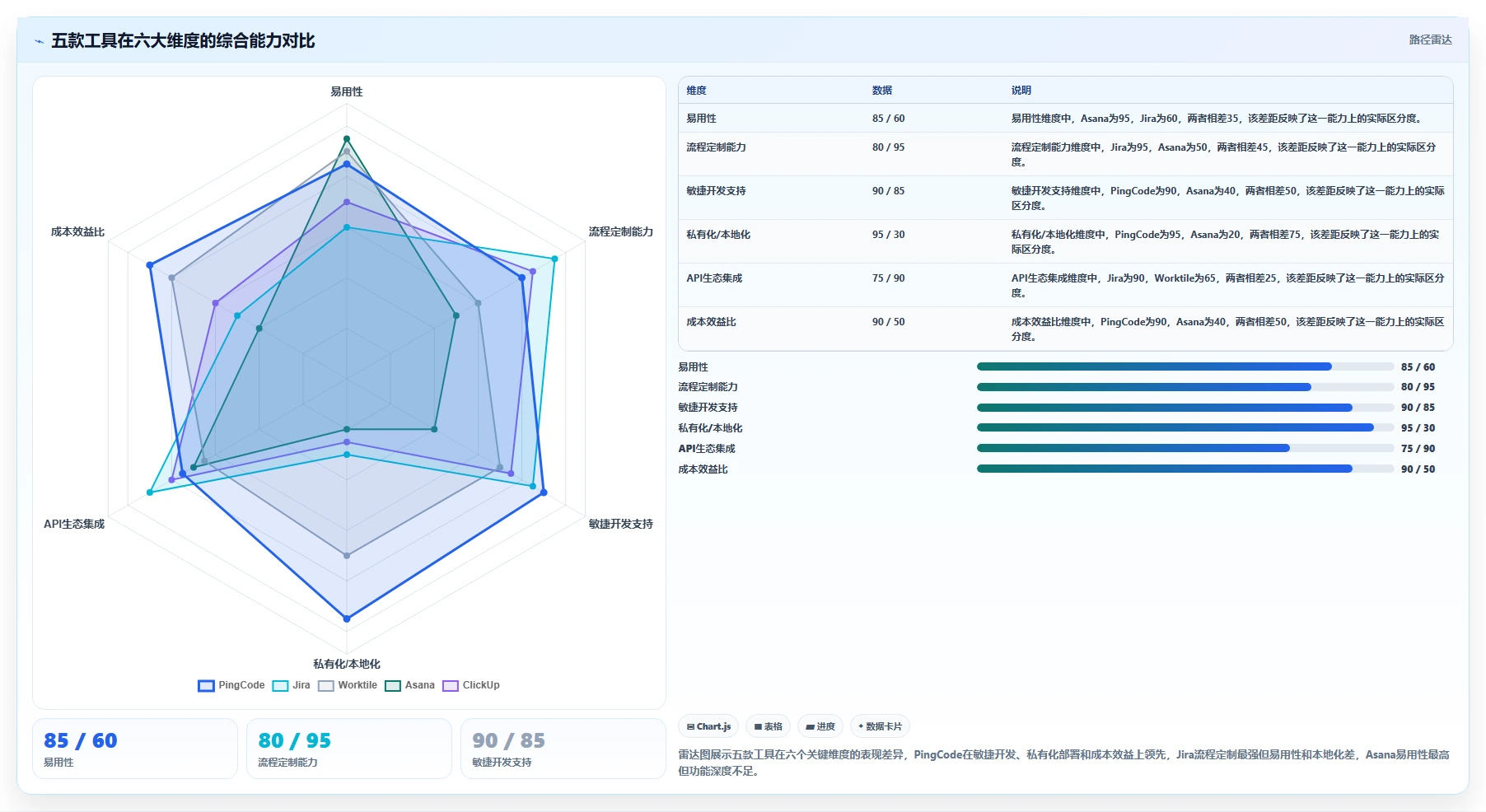Click the 数据卡片 tag chip
This screenshot has height=812, width=1486.
[x=880, y=726]
